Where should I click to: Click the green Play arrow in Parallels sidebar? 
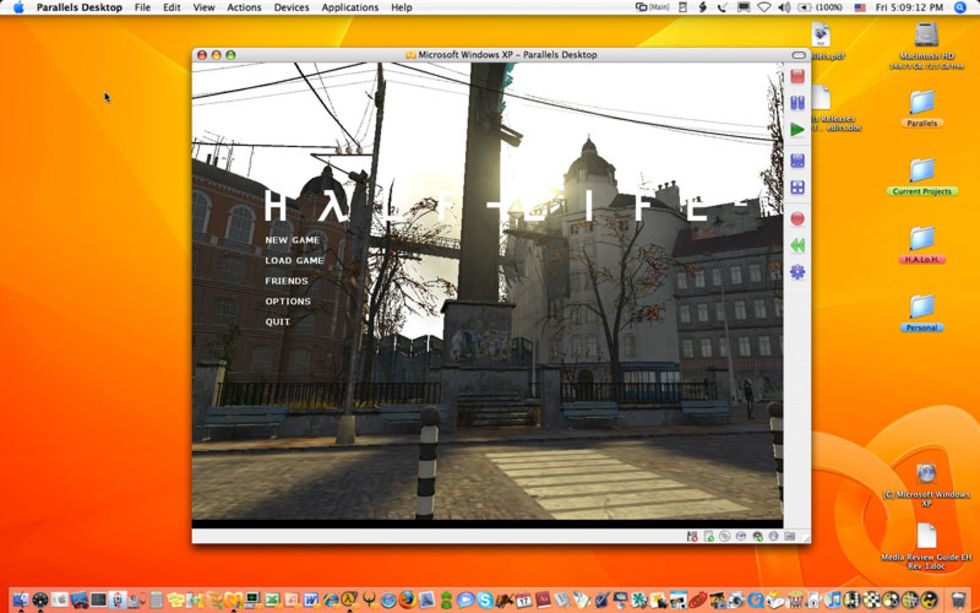pyautogui.click(x=797, y=130)
